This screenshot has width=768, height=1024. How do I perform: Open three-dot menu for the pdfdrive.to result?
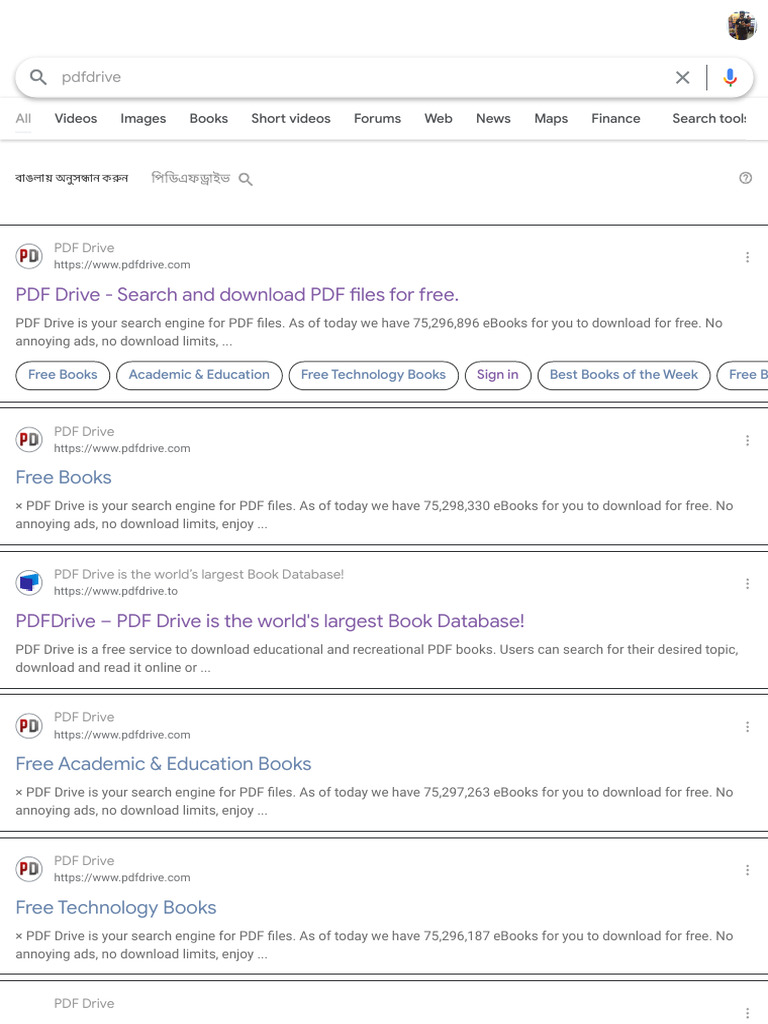[x=747, y=583]
